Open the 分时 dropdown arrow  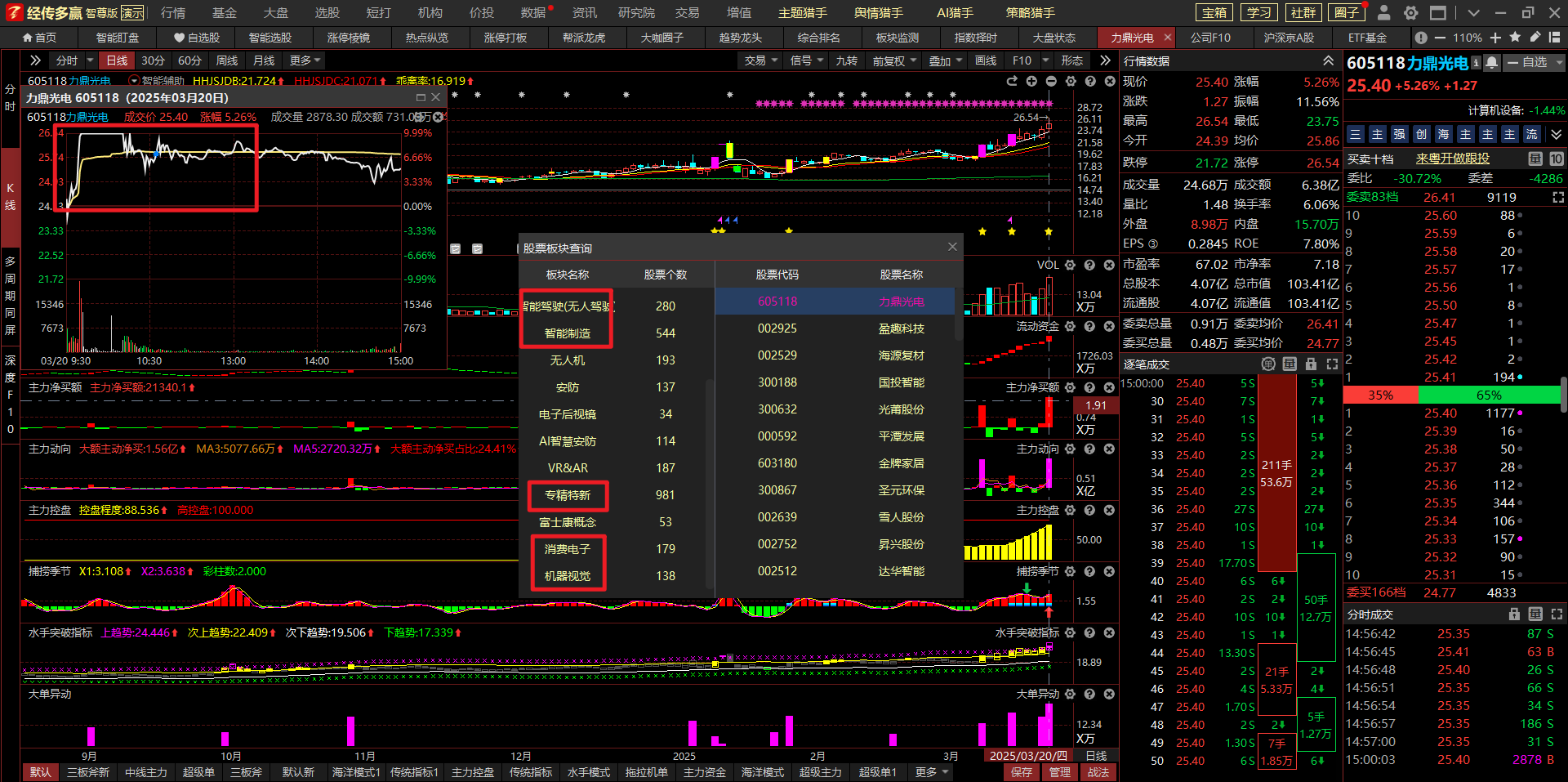coord(90,60)
